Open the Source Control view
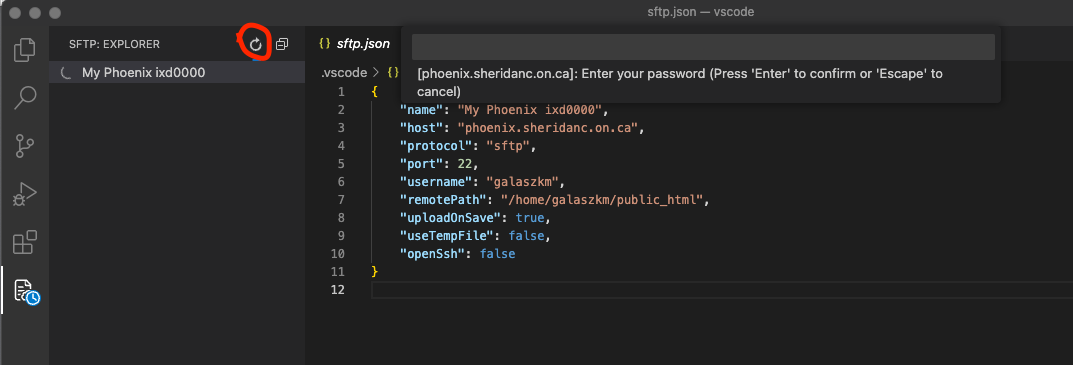Viewport: 1073px width, 365px height. tap(25, 147)
